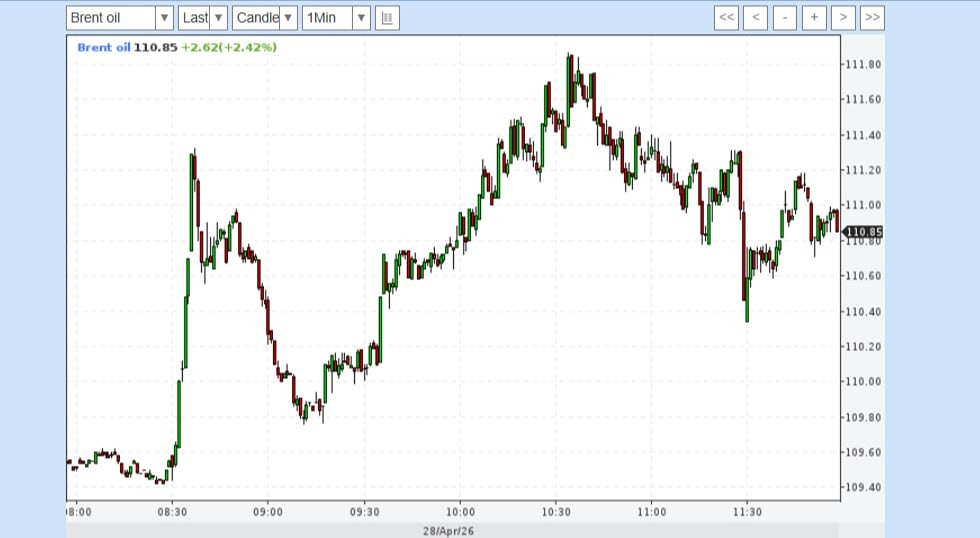Image resolution: width=980 pixels, height=538 pixels.
Task: Click the 111.40 price axis label
Action: tap(863, 135)
